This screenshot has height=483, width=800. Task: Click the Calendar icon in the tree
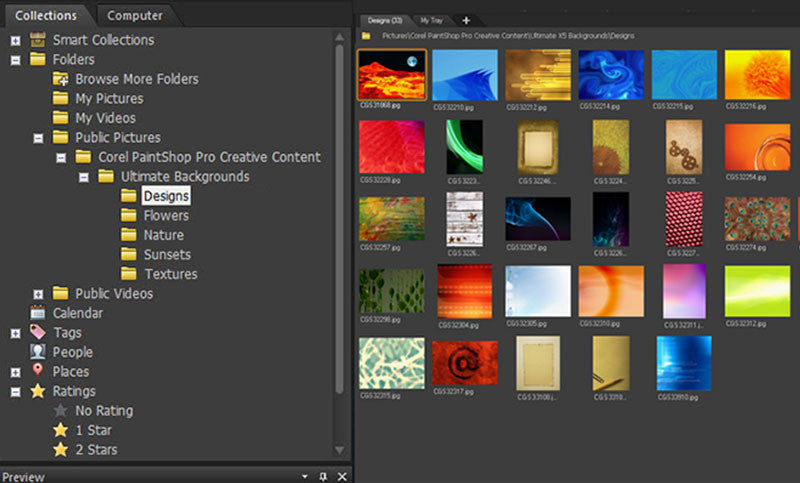pyautogui.click(x=38, y=313)
